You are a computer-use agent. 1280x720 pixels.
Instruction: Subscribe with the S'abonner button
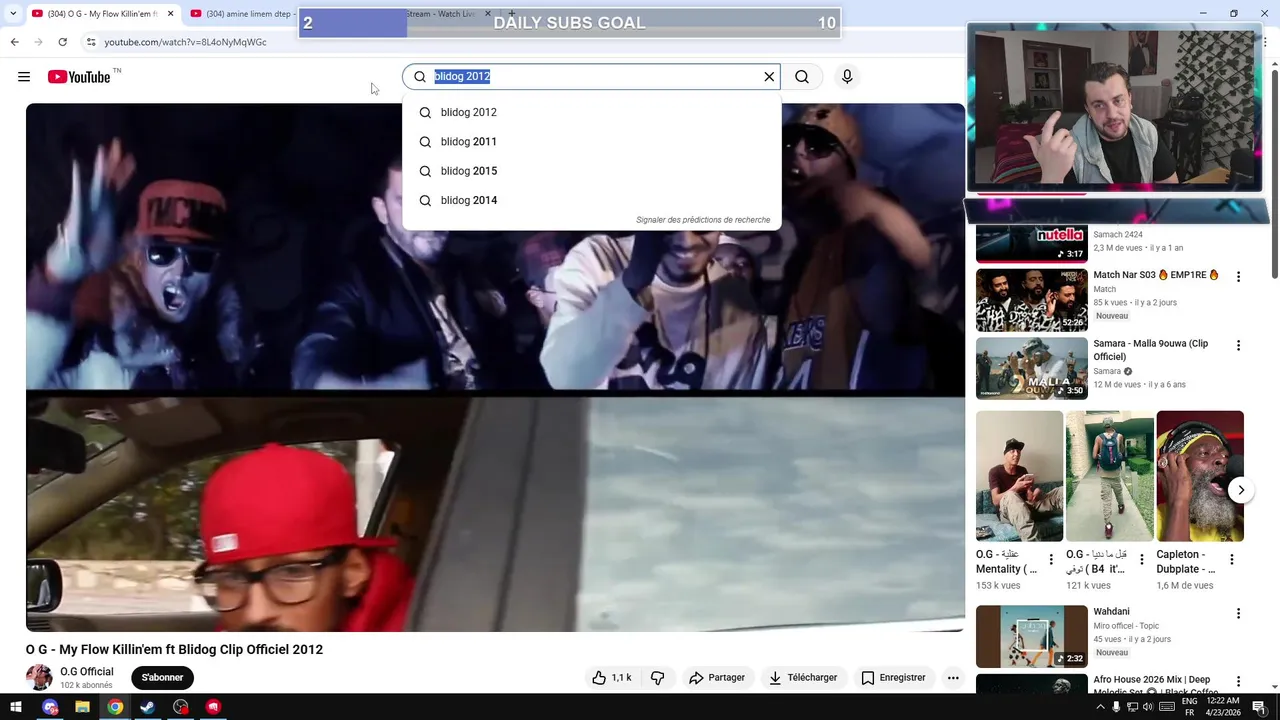pyautogui.click(x=162, y=678)
